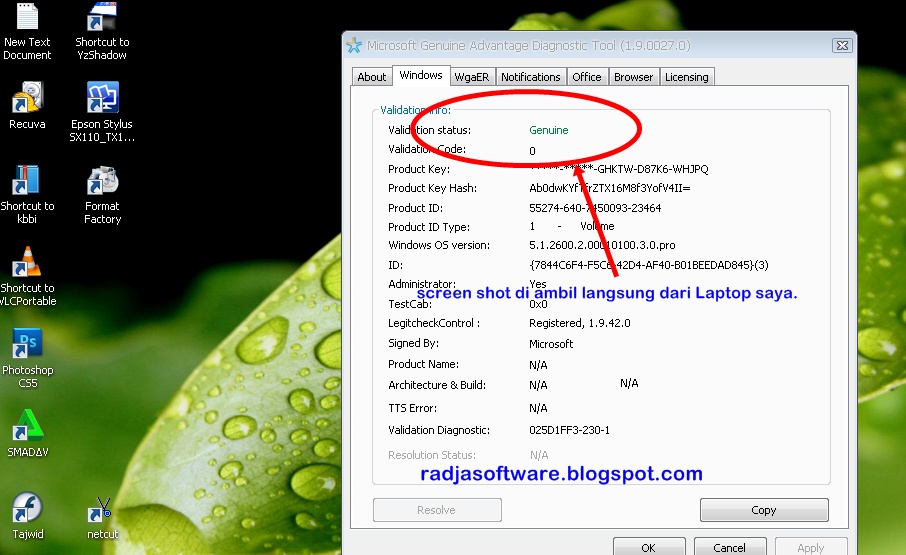Click the Copy button
Image resolution: width=906 pixels, height=555 pixels.
point(764,510)
